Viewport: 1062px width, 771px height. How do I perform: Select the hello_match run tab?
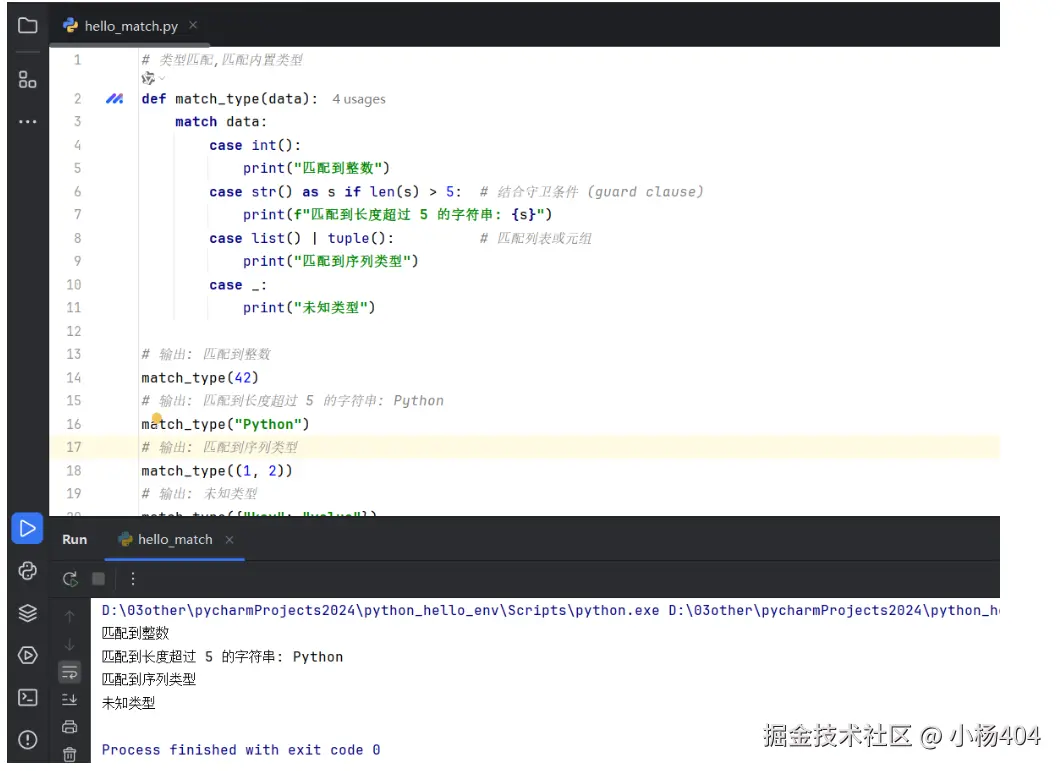tap(175, 540)
